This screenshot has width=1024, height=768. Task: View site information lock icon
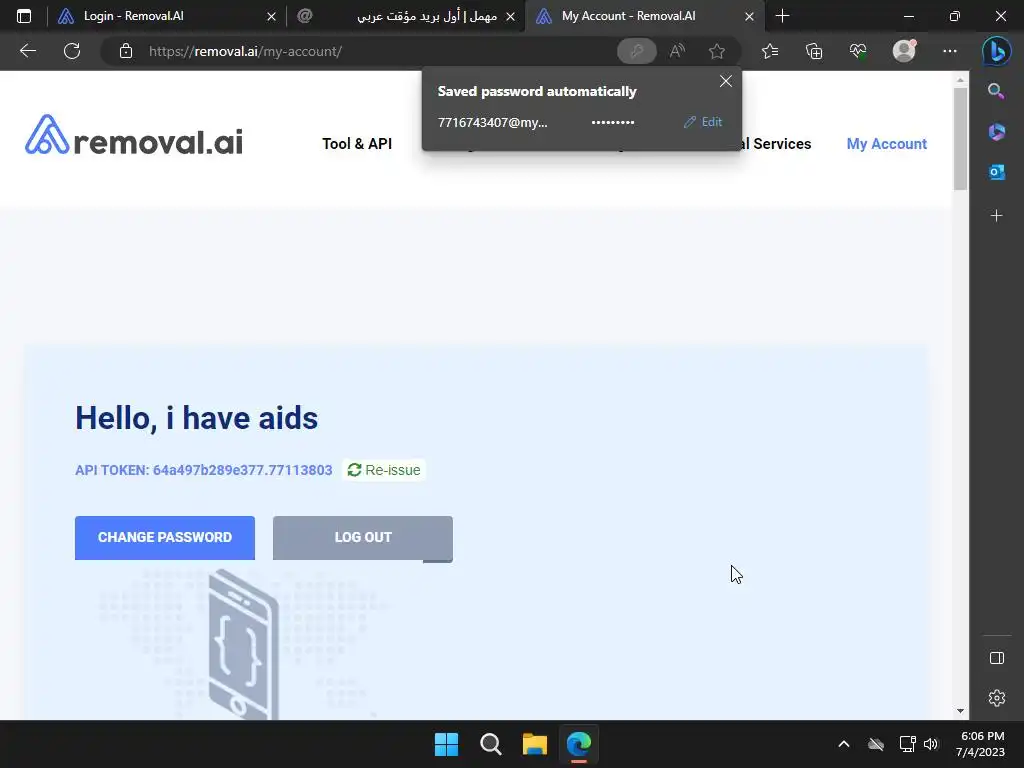(126, 51)
